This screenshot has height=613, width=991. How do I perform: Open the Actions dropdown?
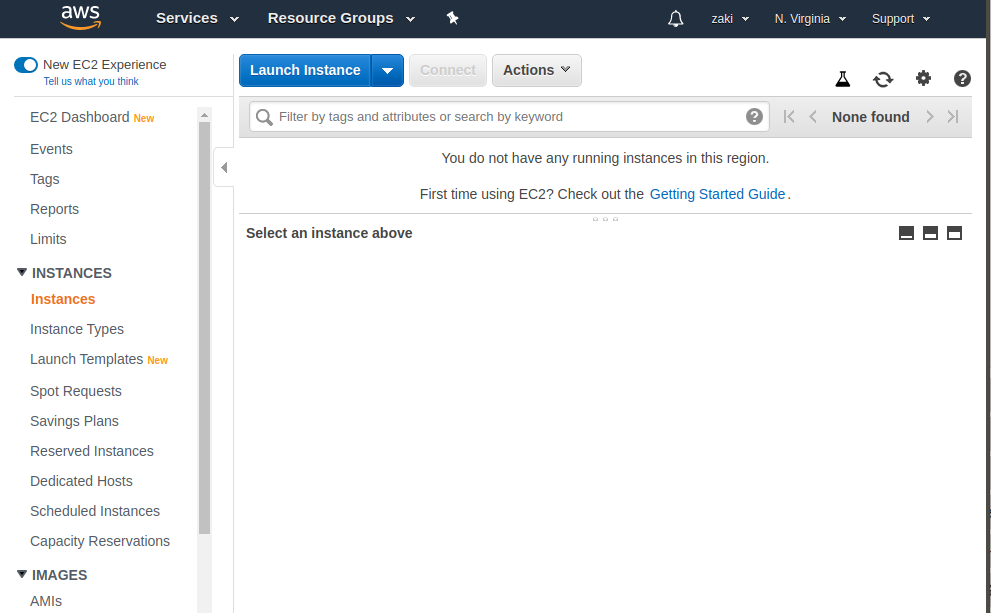coord(537,70)
